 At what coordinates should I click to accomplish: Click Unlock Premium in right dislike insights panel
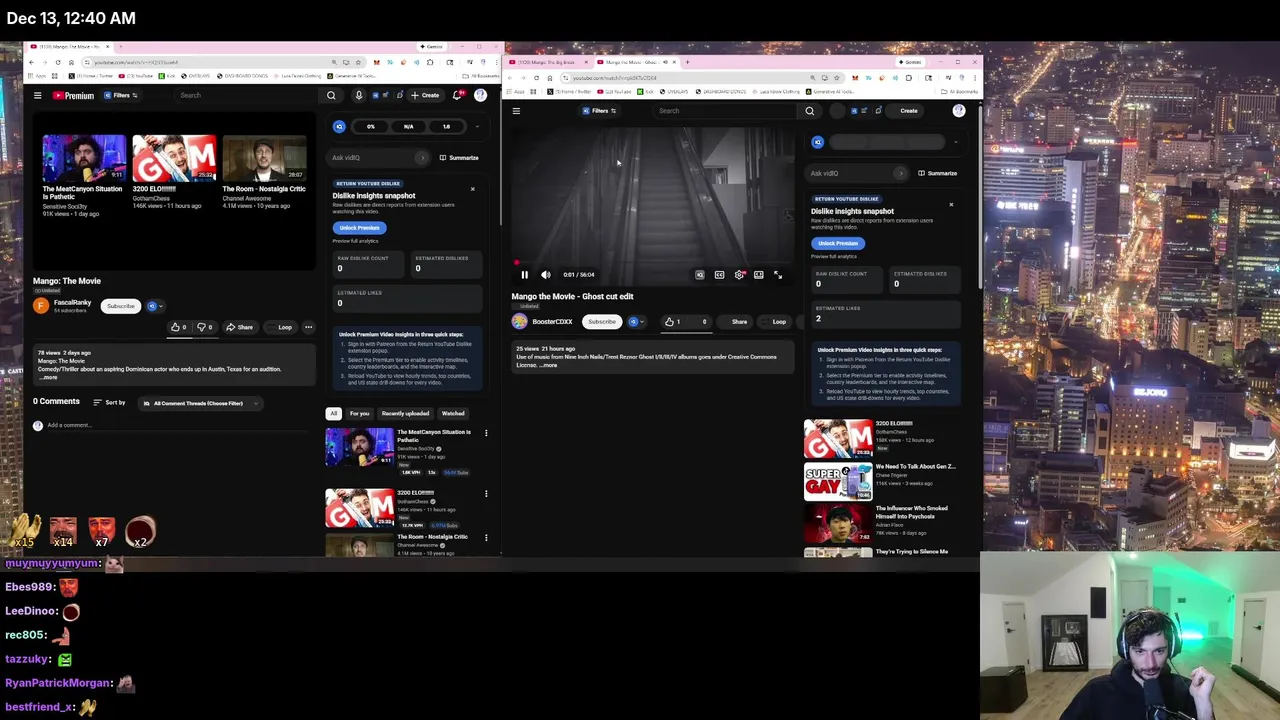838,243
